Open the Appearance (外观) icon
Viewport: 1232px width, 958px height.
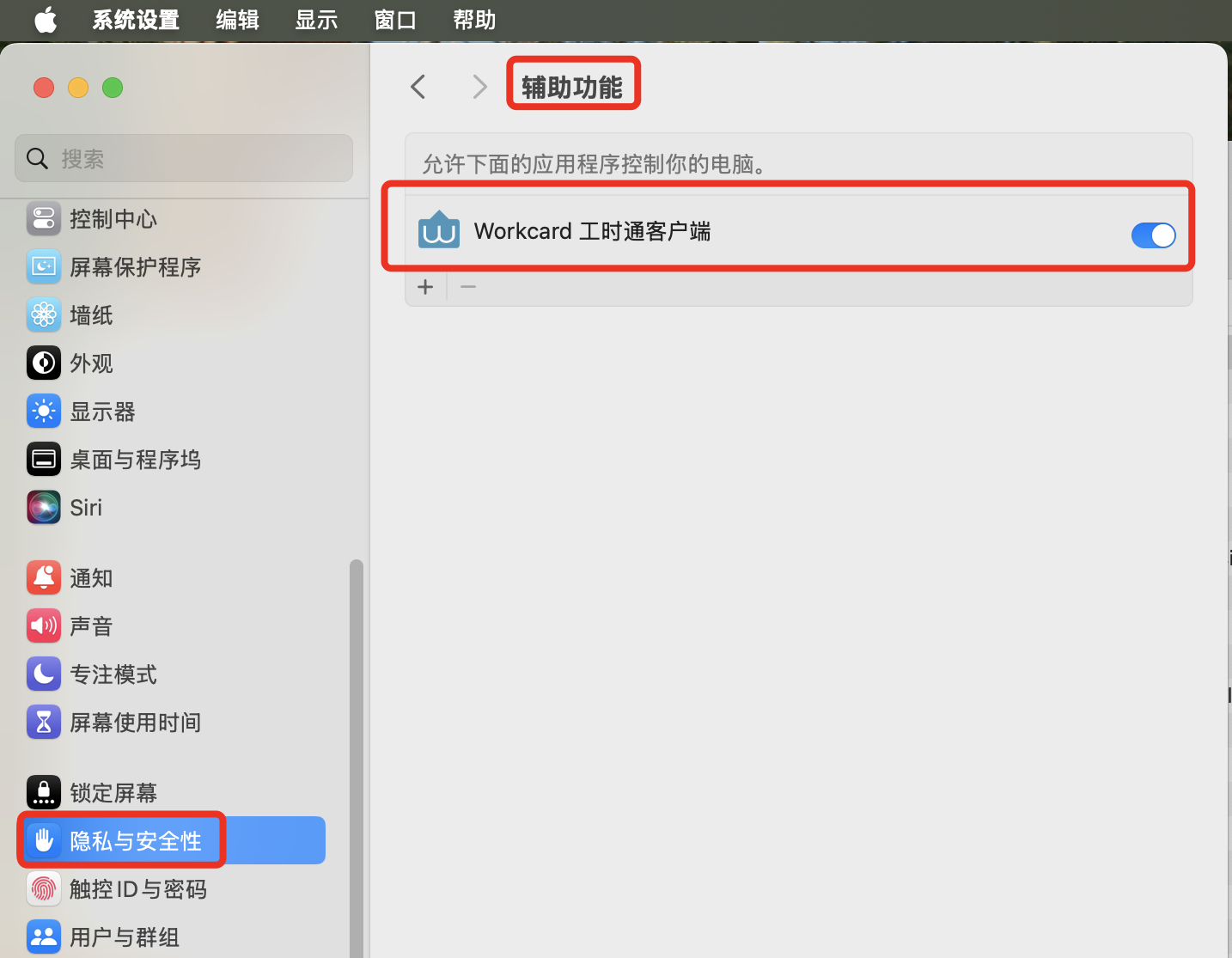pyautogui.click(x=44, y=363)
